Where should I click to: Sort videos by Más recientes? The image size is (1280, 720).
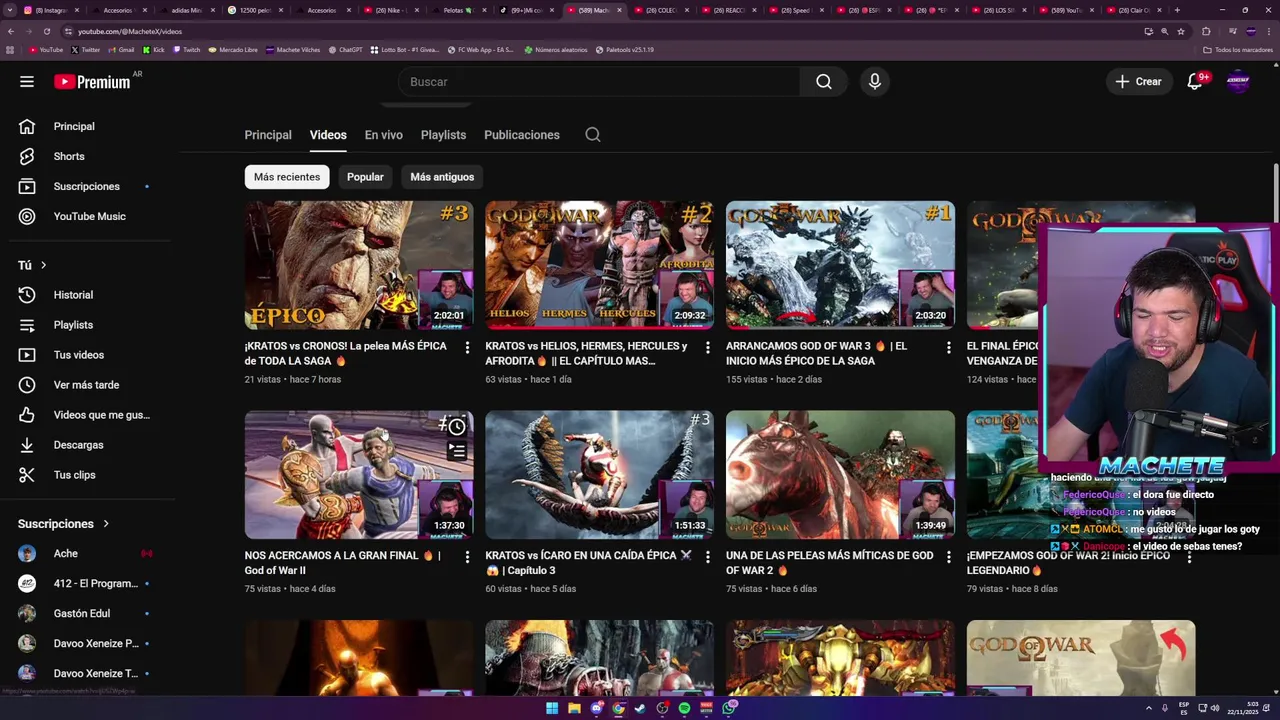tap(287, 177)
